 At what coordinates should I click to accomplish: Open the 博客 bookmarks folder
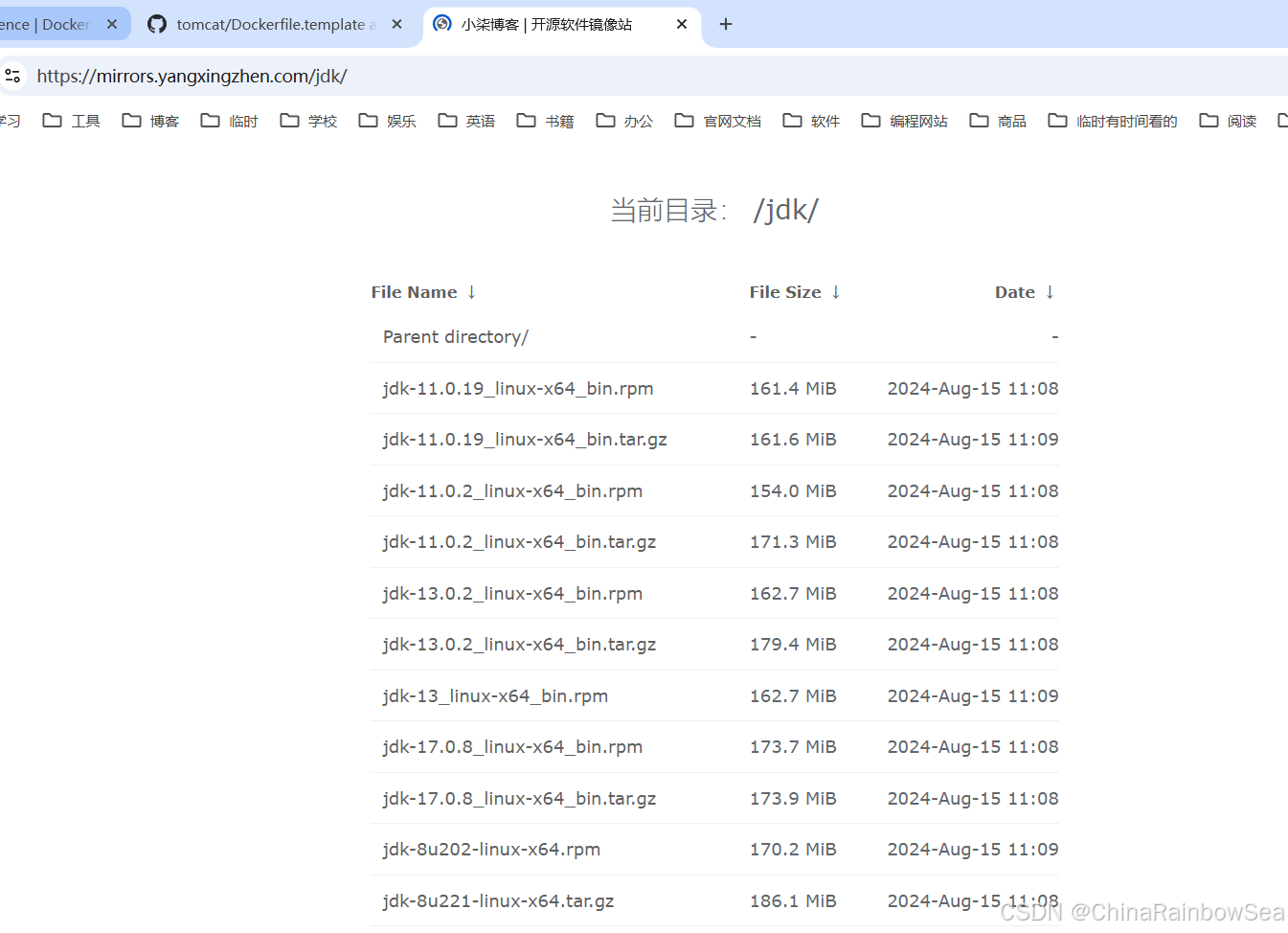165,121
